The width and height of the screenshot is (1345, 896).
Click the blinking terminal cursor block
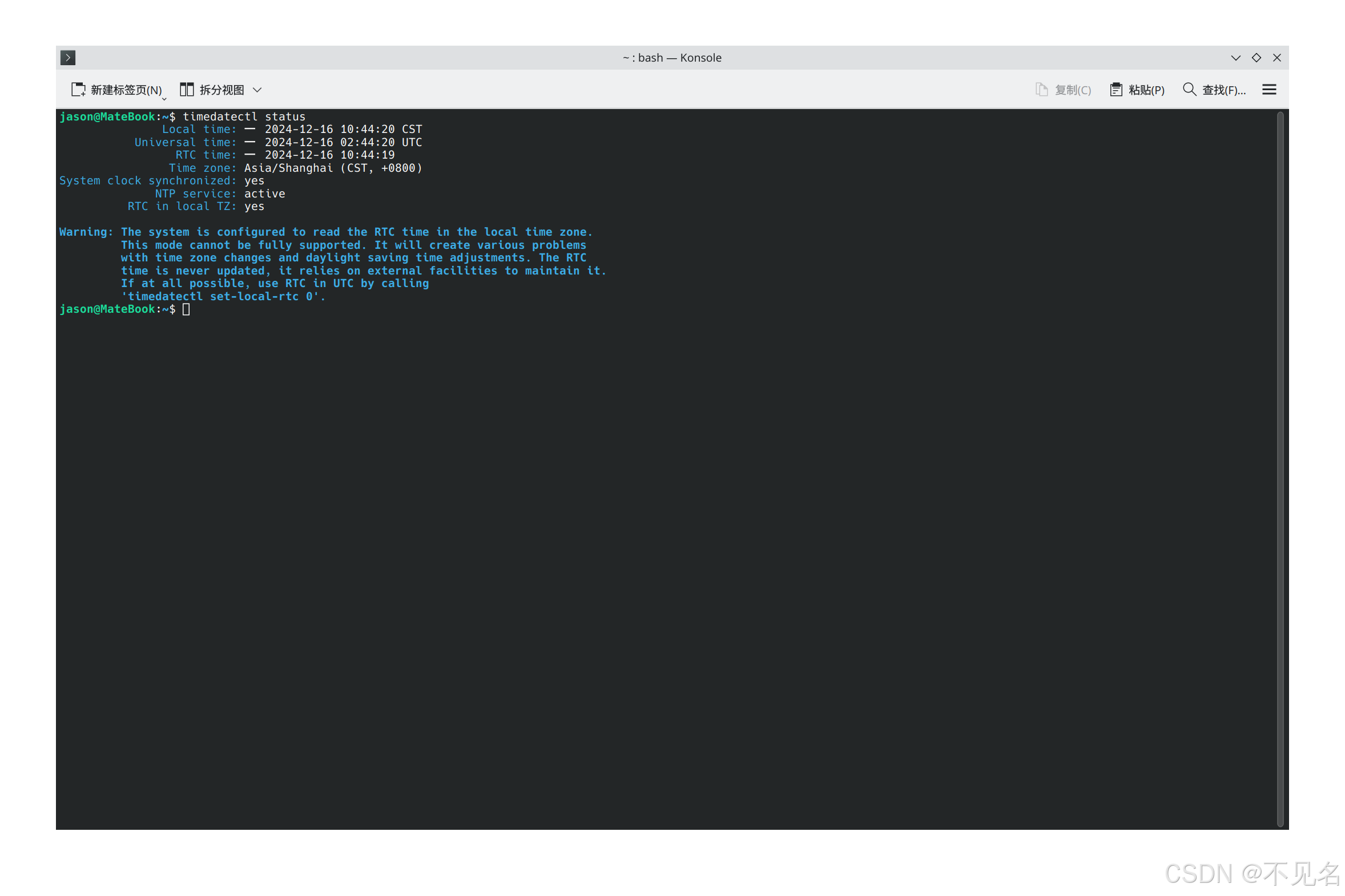[186, 309]
